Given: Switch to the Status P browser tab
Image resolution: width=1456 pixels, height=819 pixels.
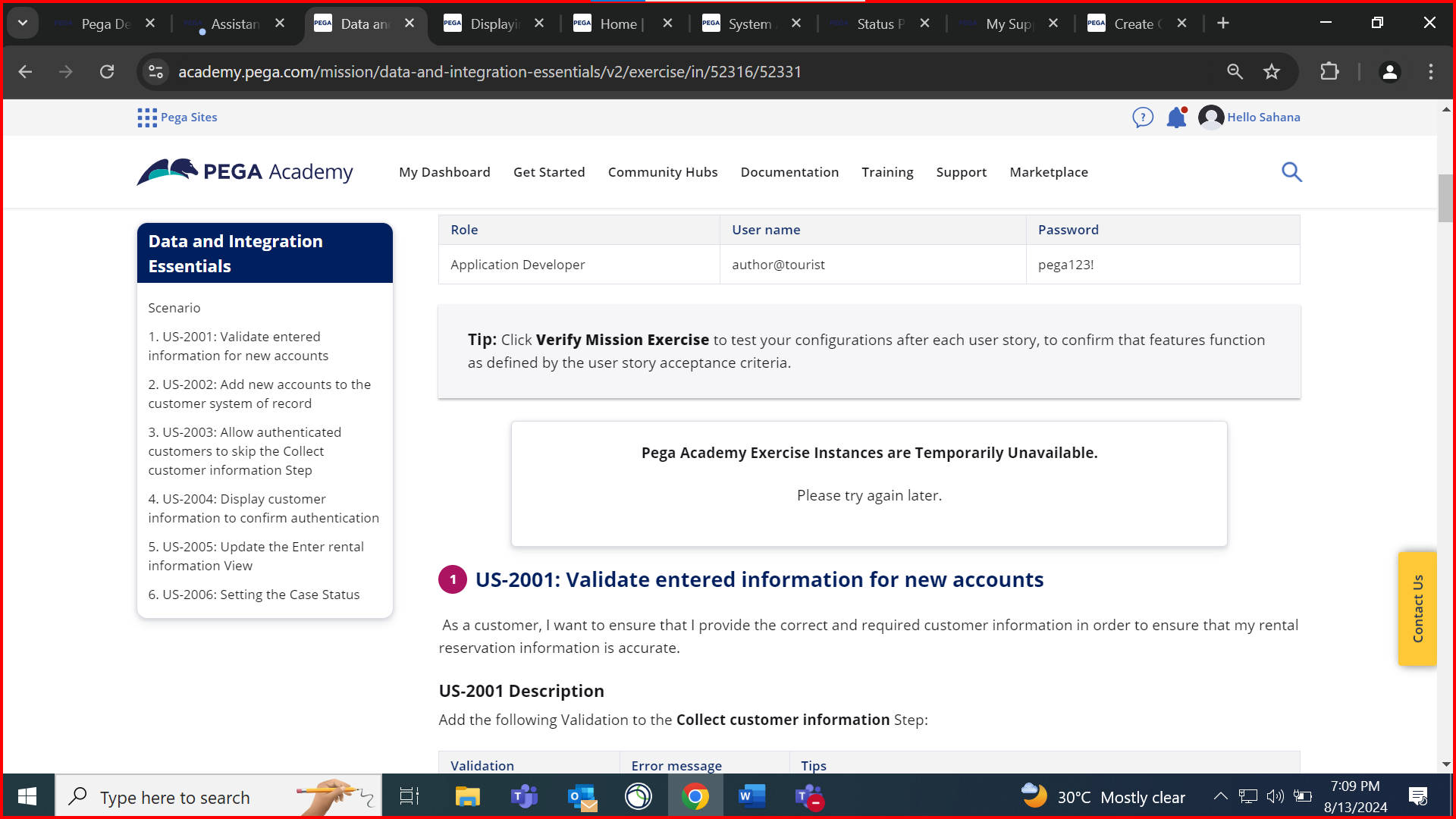Looking at the screenshot, I should pyautogui.click(x=878, y=24).
